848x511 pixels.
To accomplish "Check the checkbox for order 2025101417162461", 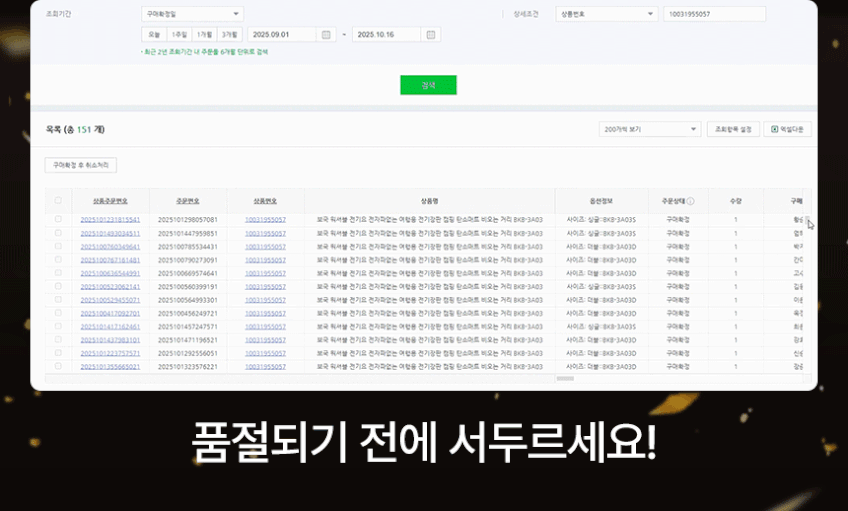I will point(58,326).
